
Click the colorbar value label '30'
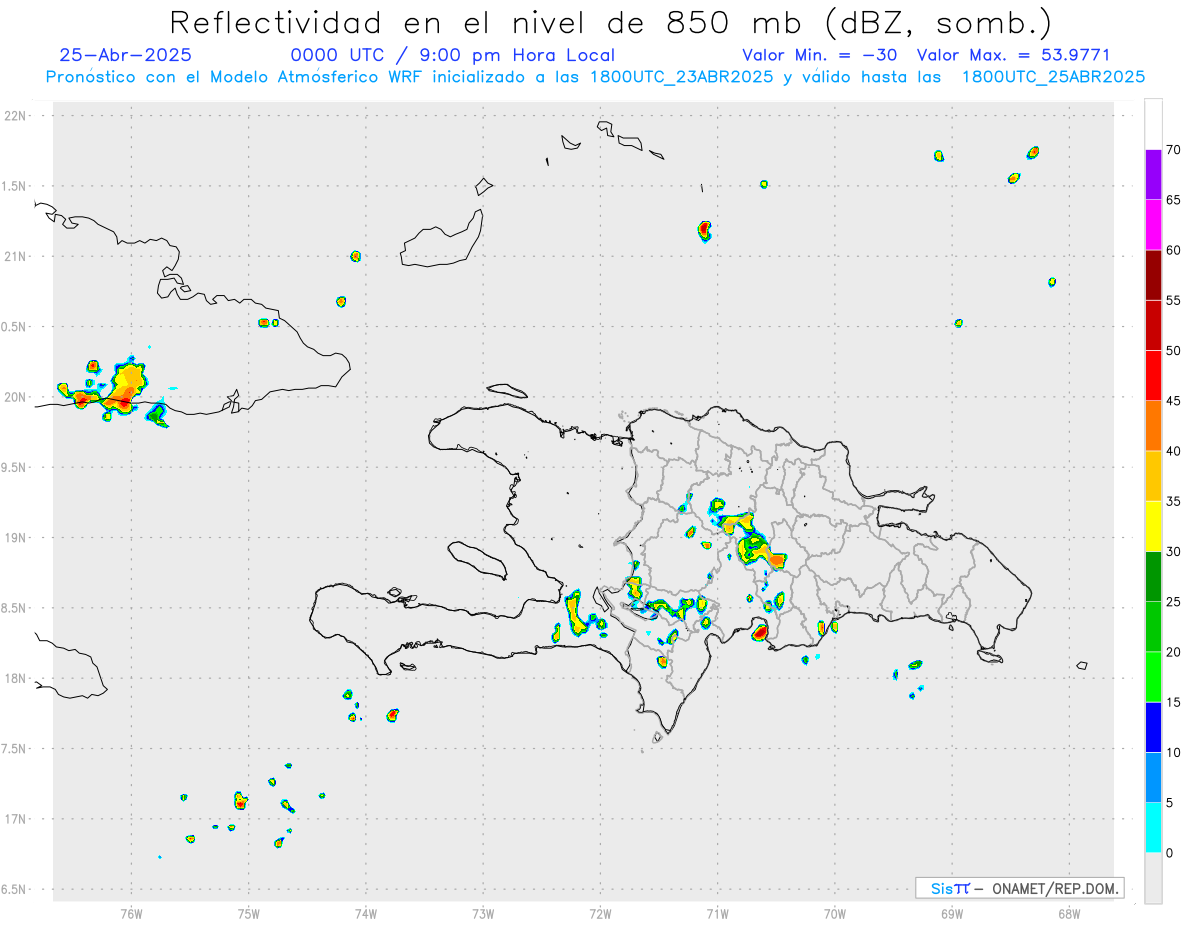(1174, 552)
